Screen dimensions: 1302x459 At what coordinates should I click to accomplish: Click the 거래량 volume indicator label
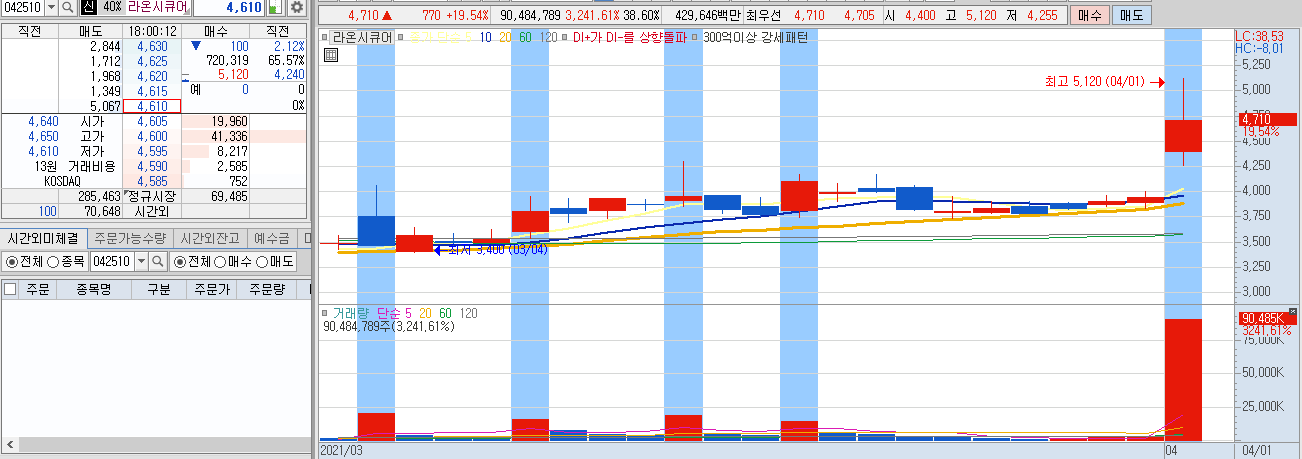pos(352,313)
